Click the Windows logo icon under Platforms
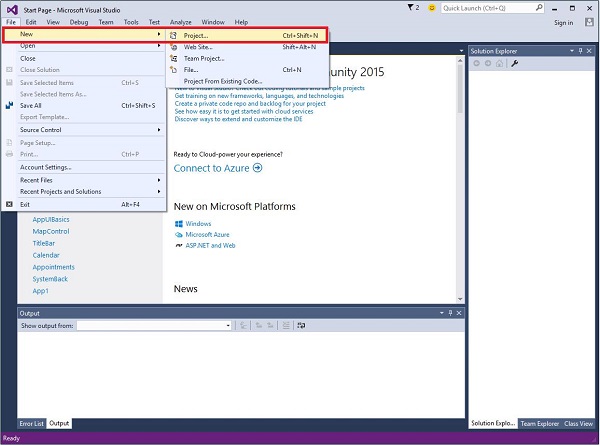Screen dimensions: 600x445 179,223
